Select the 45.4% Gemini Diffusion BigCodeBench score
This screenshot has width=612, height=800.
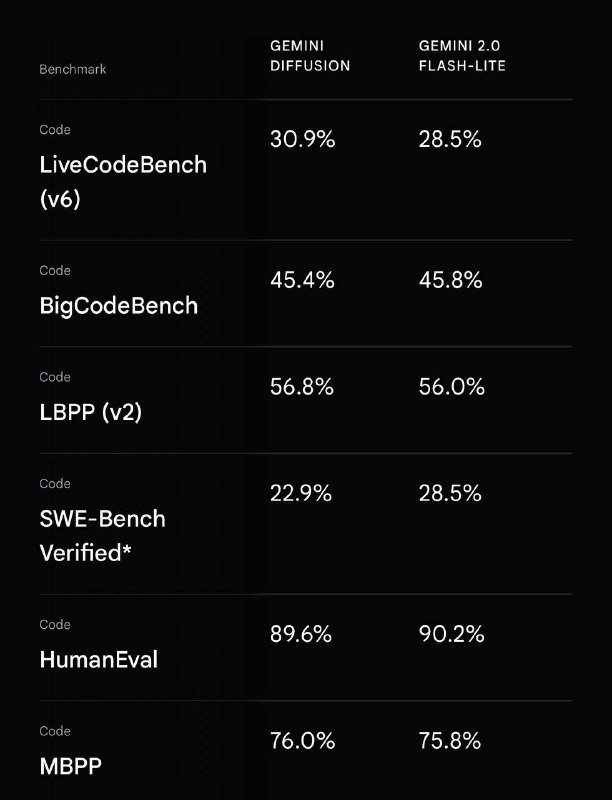coord(302,280)
